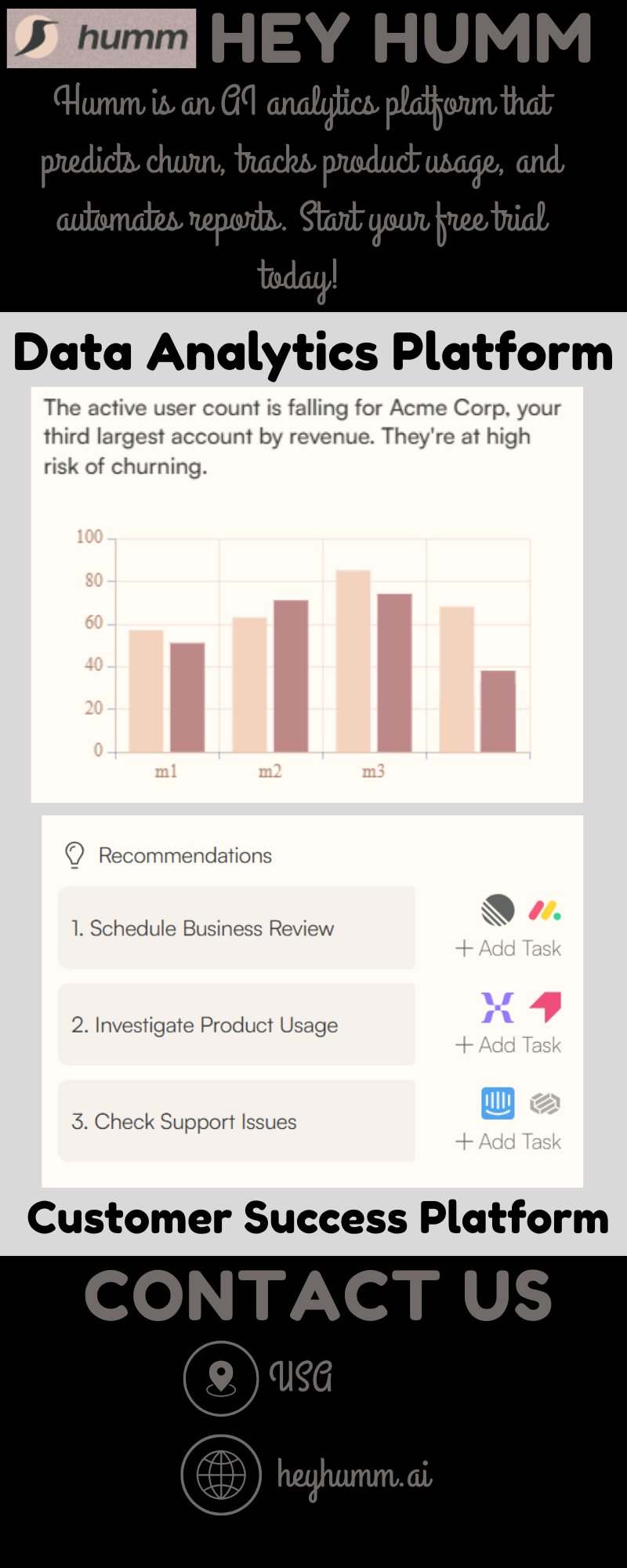Open the heyhumm.ai website link
The height and width of the screenshot is (1568, 627).
(354, 1475)
